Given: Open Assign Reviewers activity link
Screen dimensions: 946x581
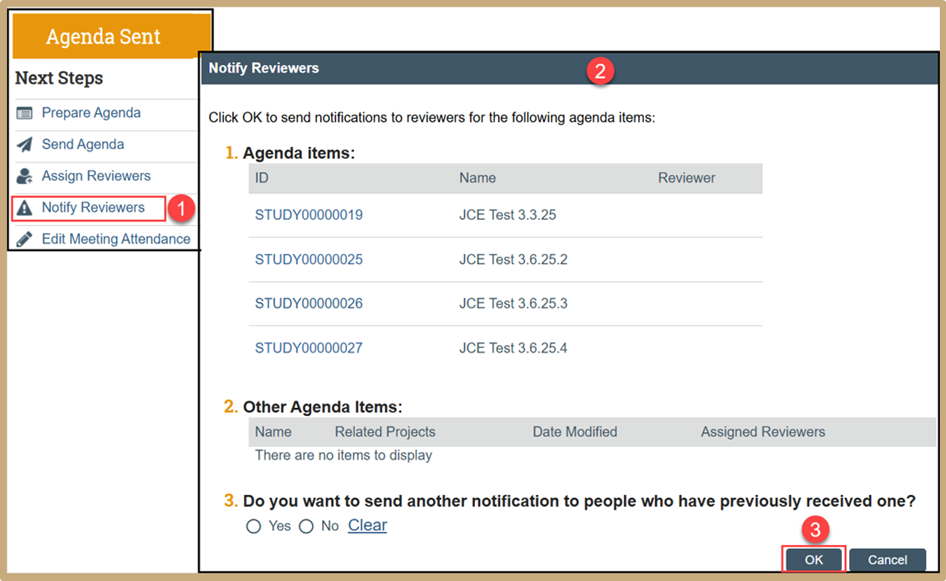Looking at the screenshot, I should point(96,176).
